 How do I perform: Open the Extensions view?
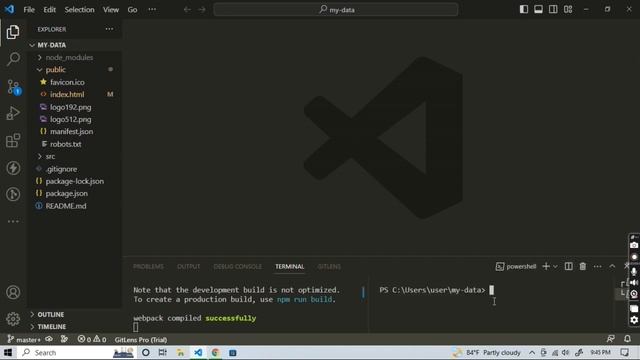(x=13, y=140)
